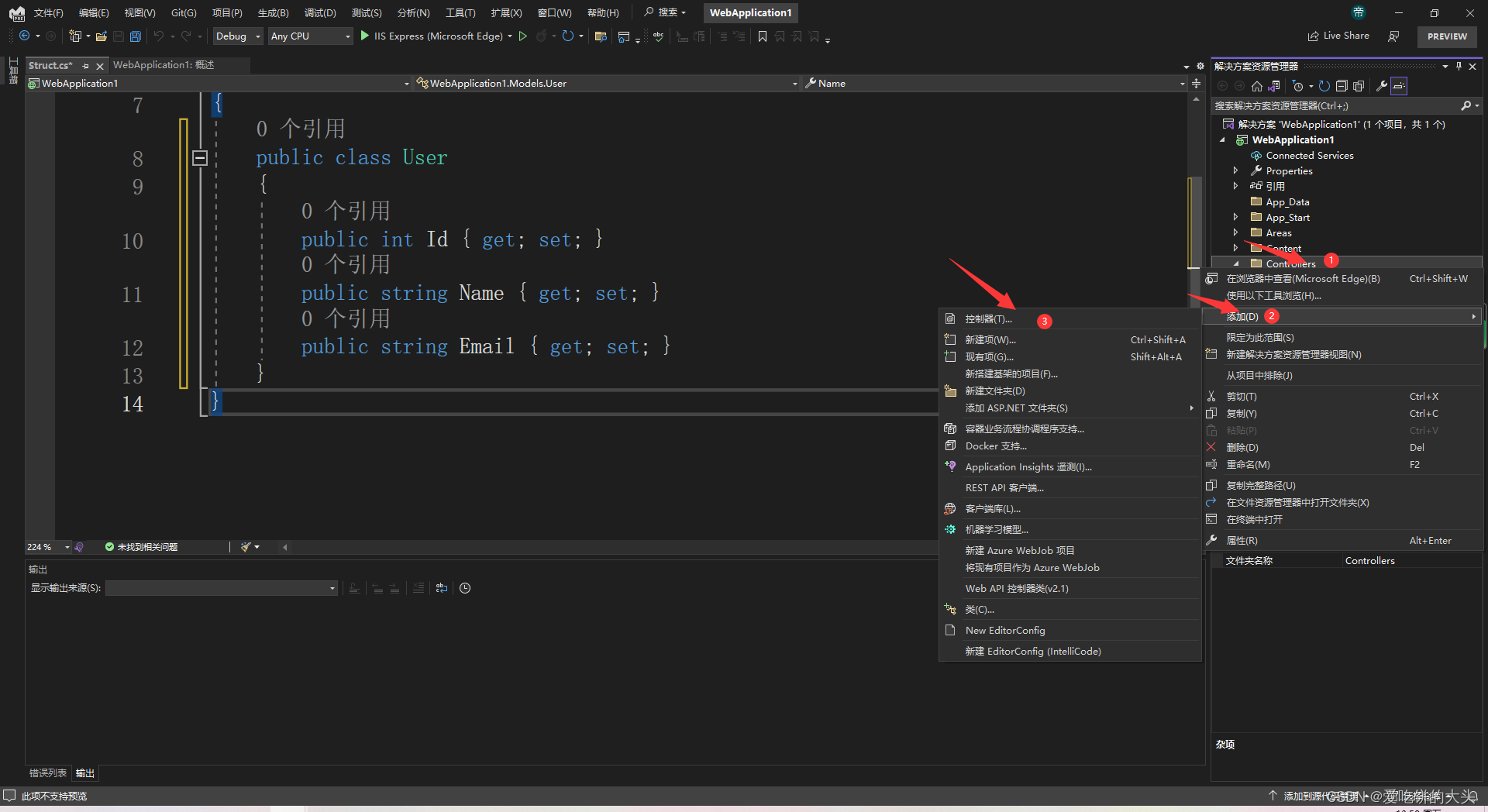Screen dimensions: 1488x812
Task: Toggle the pin on the Solution Explorer panel
Action: [1459, 66]
